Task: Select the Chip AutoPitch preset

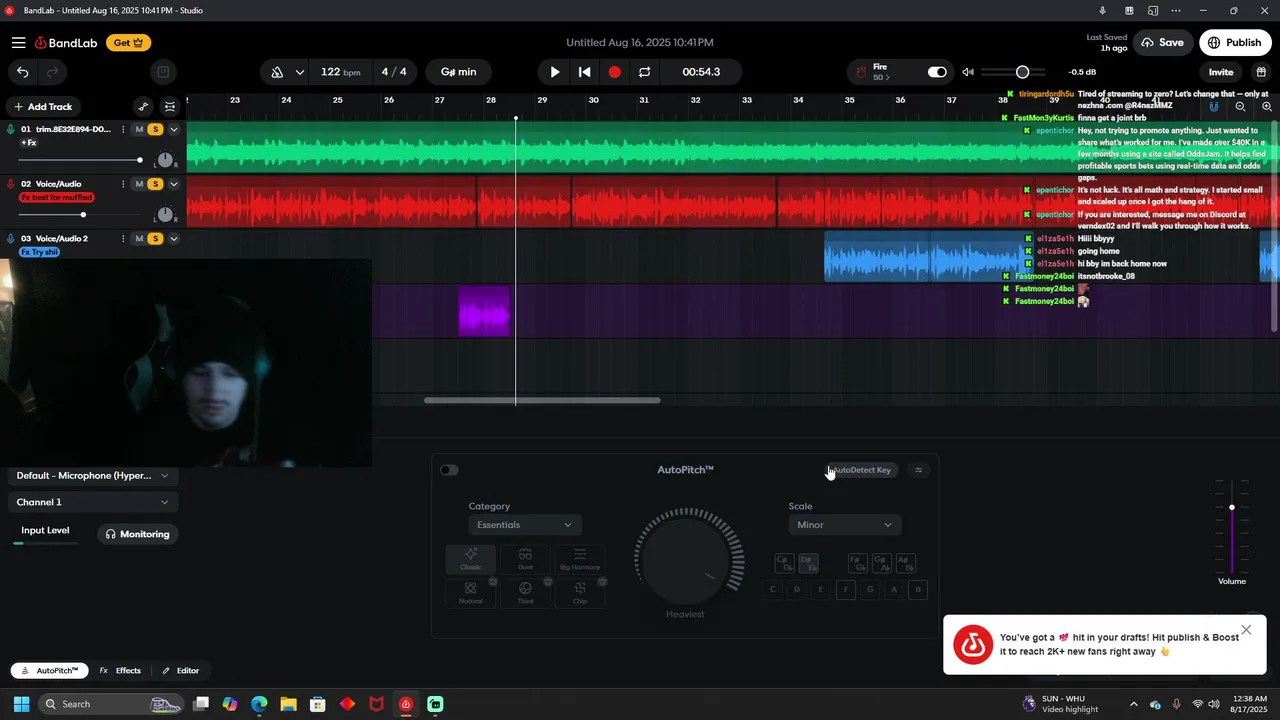Action: tap(580, 593)
